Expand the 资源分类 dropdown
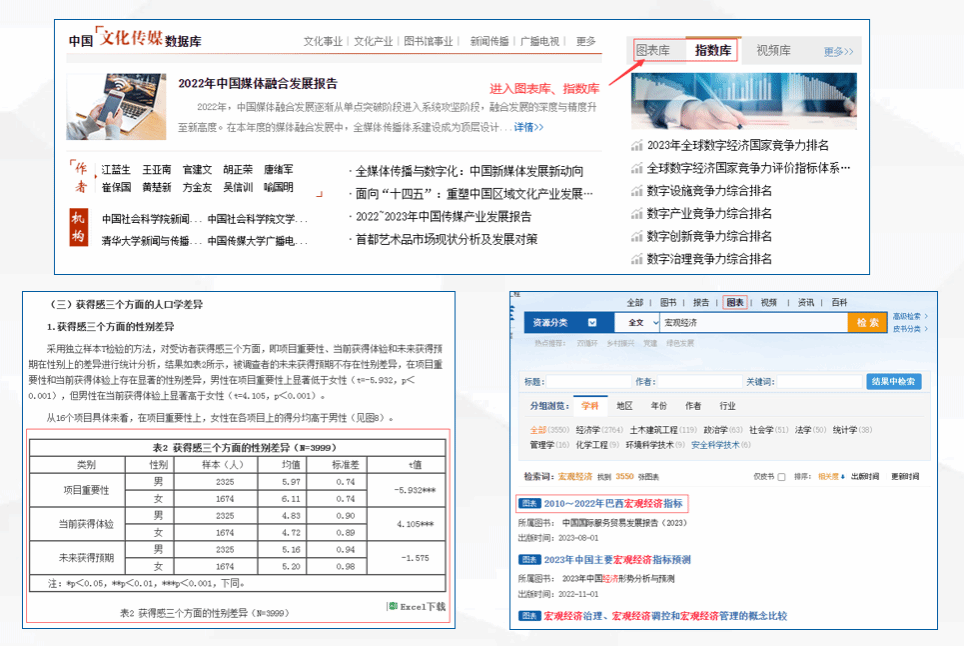Viewport: 964px width, 646px height. pyautogui.click(x=593, y=323)
